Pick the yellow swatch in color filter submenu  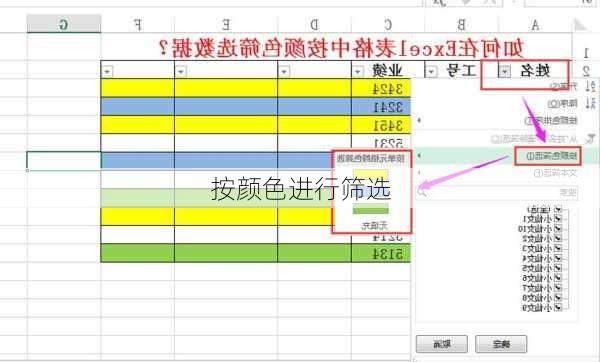point(370,176)
